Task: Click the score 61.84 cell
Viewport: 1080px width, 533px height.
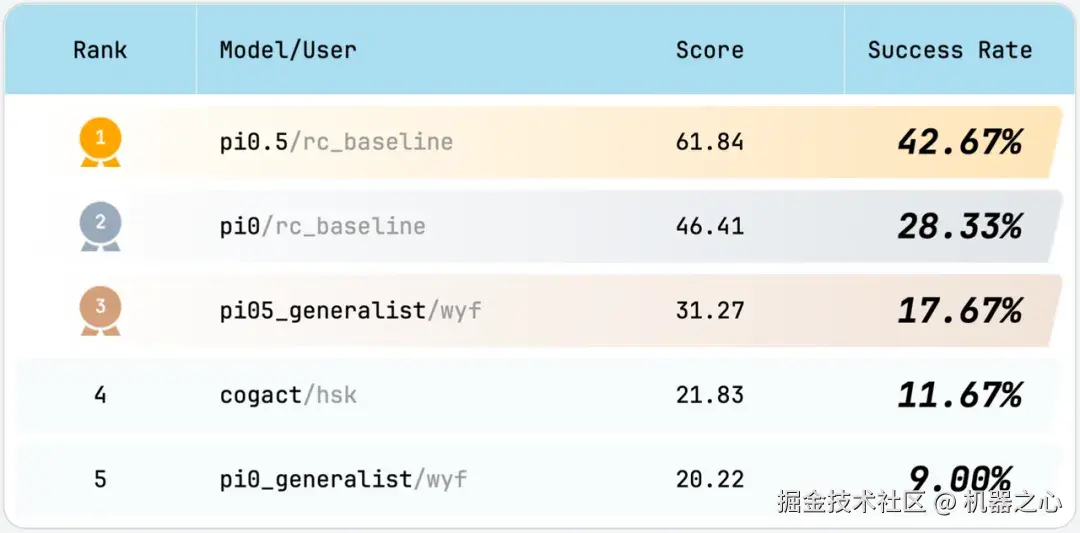Action: click(709, 142)
